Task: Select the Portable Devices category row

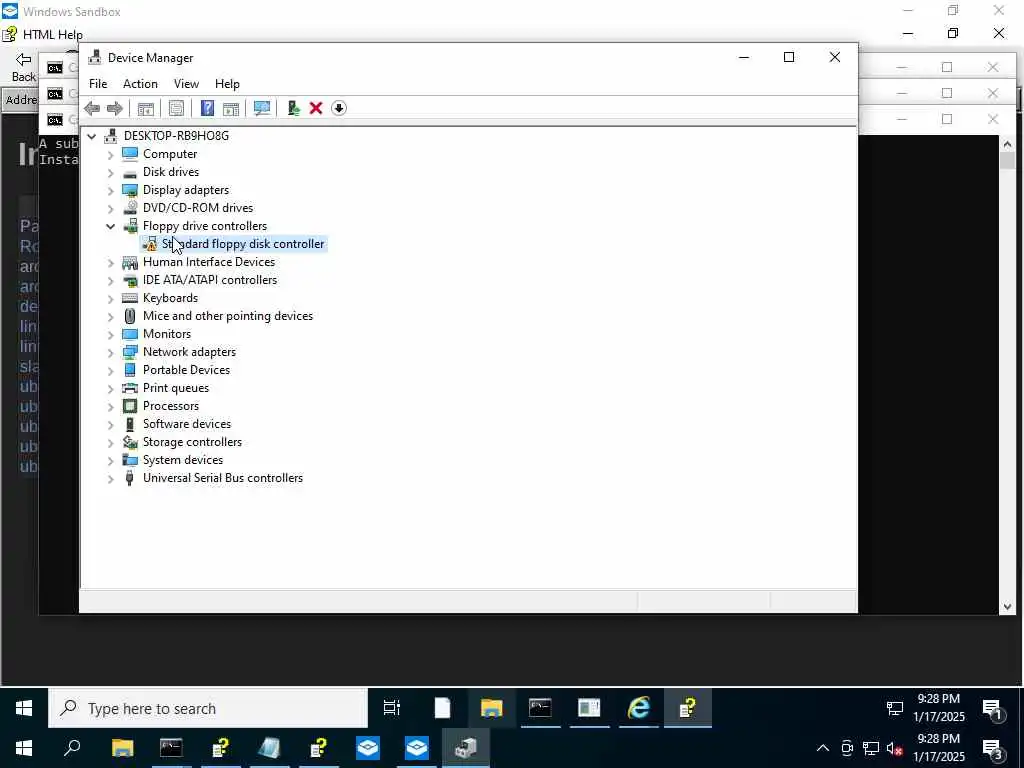Action: [x=186, y=370]
